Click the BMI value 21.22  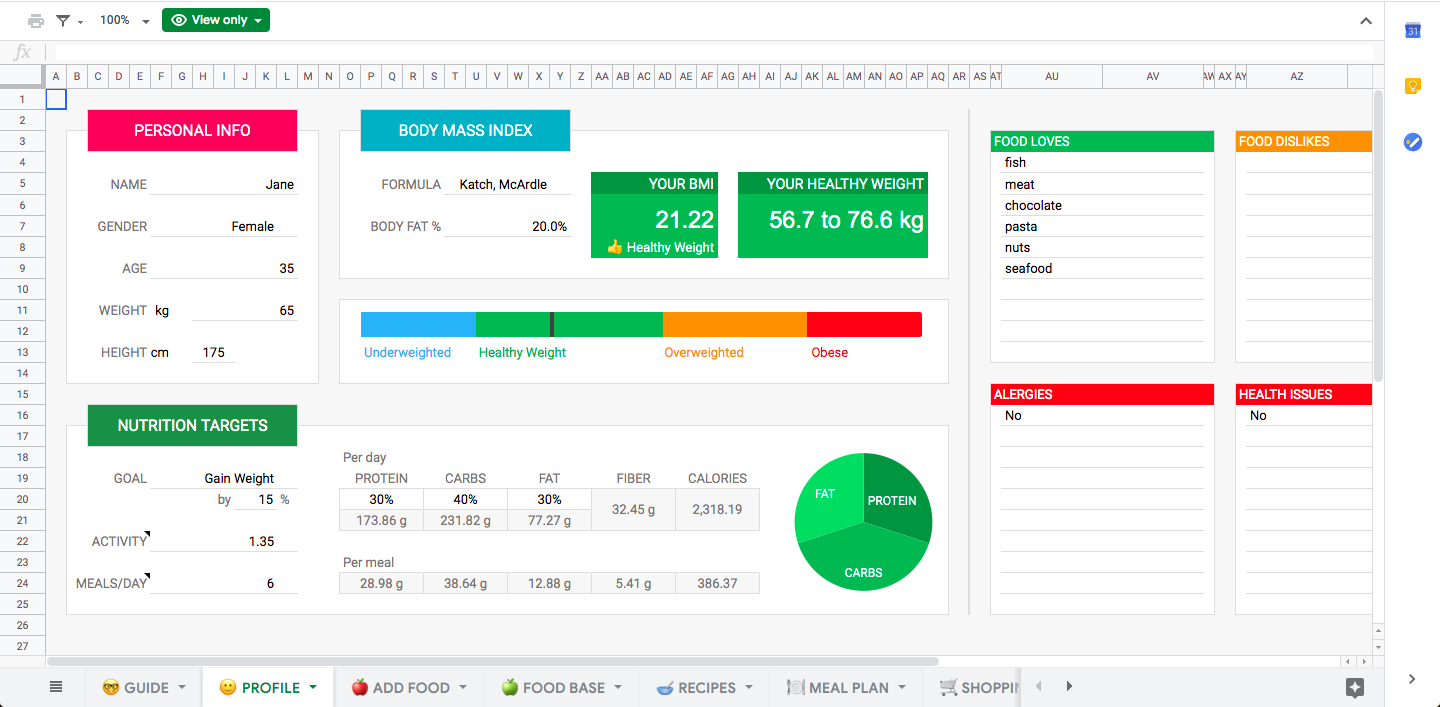684,219
